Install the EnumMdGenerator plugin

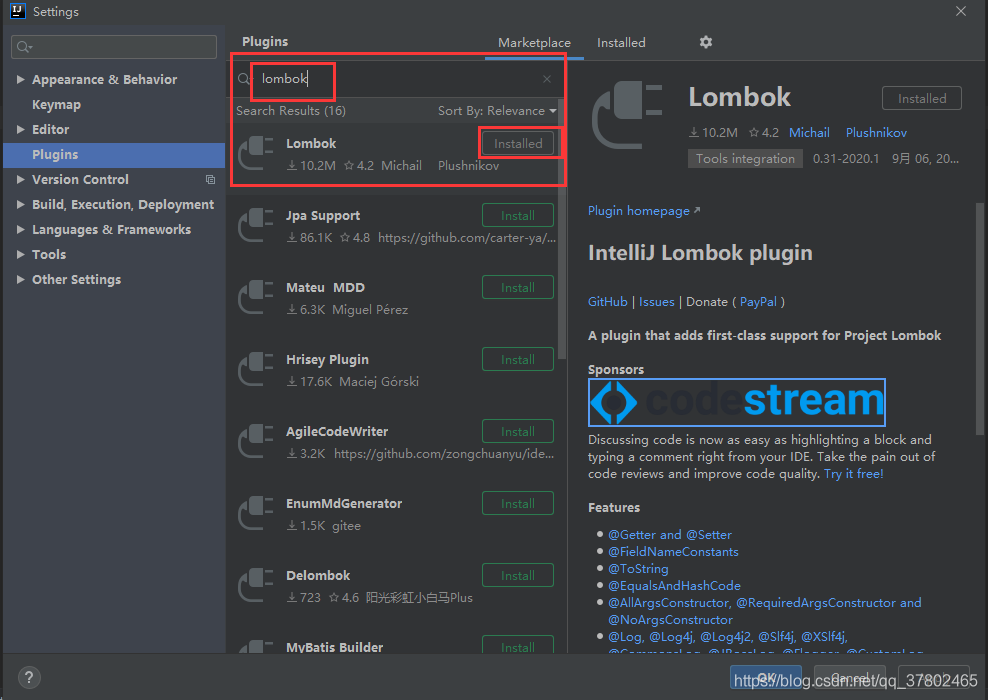(x=518, y=503)
